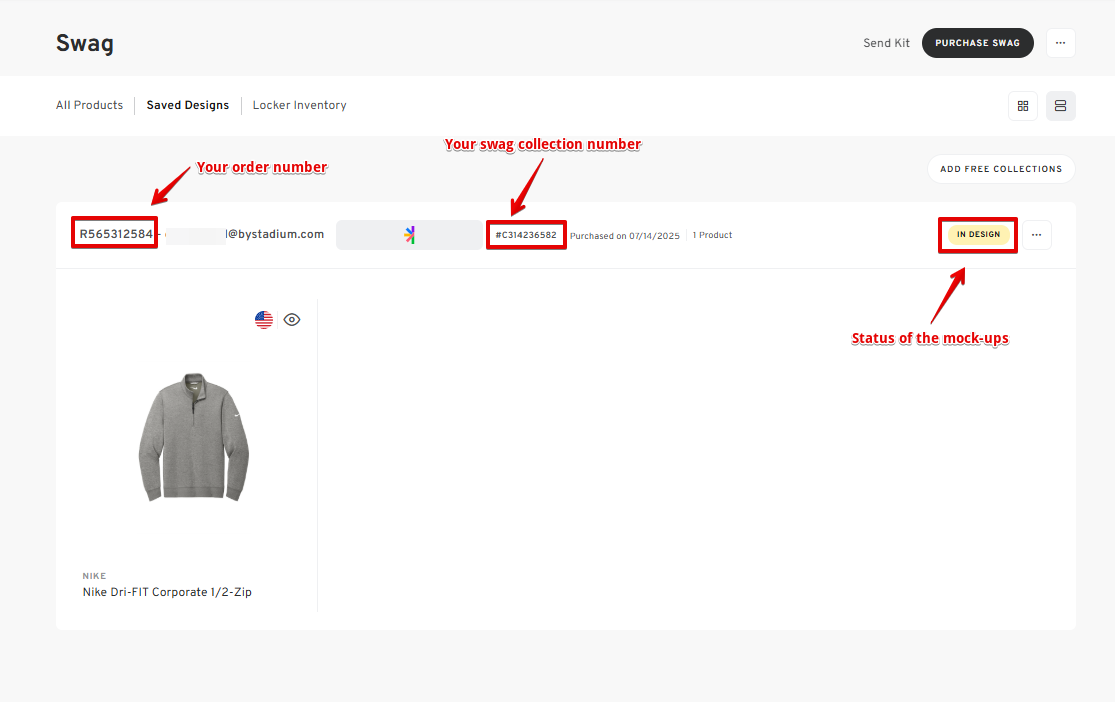Open the header more options menu
1115x714 pixels.
point(1061,43)
